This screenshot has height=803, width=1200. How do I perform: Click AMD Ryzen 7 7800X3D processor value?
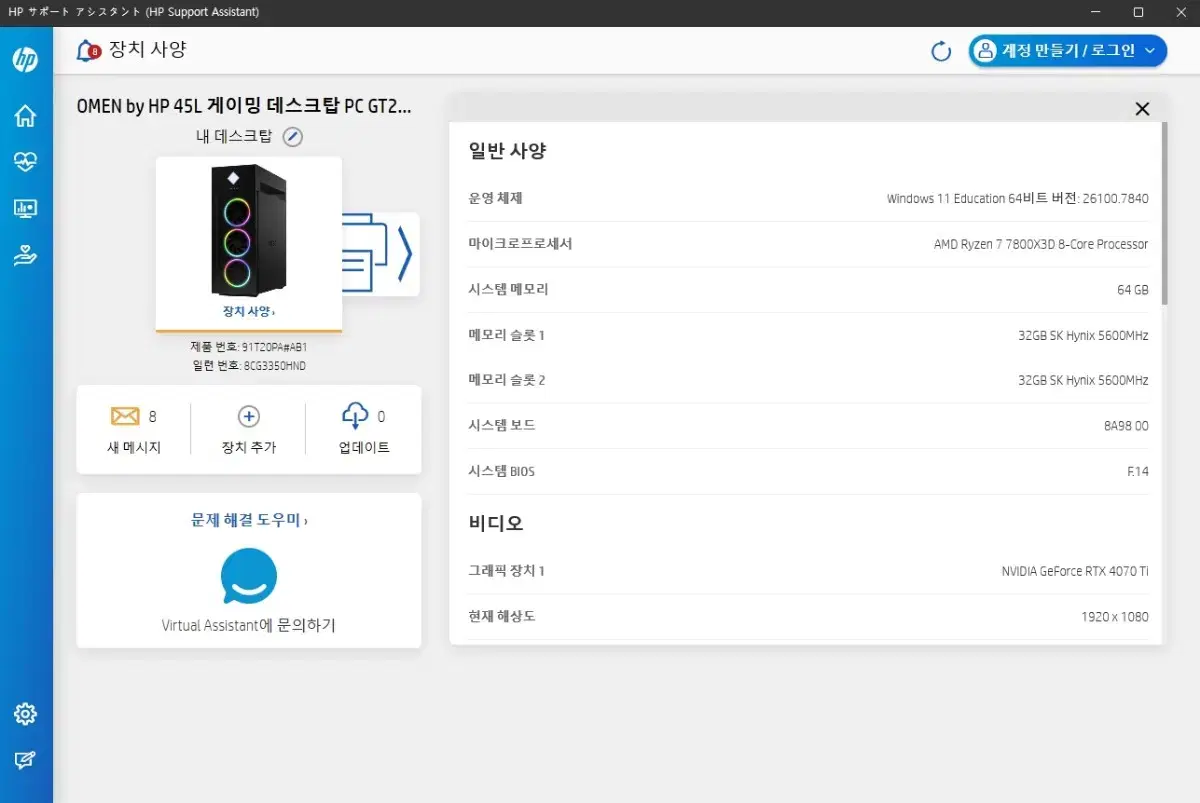point(1041,244)
